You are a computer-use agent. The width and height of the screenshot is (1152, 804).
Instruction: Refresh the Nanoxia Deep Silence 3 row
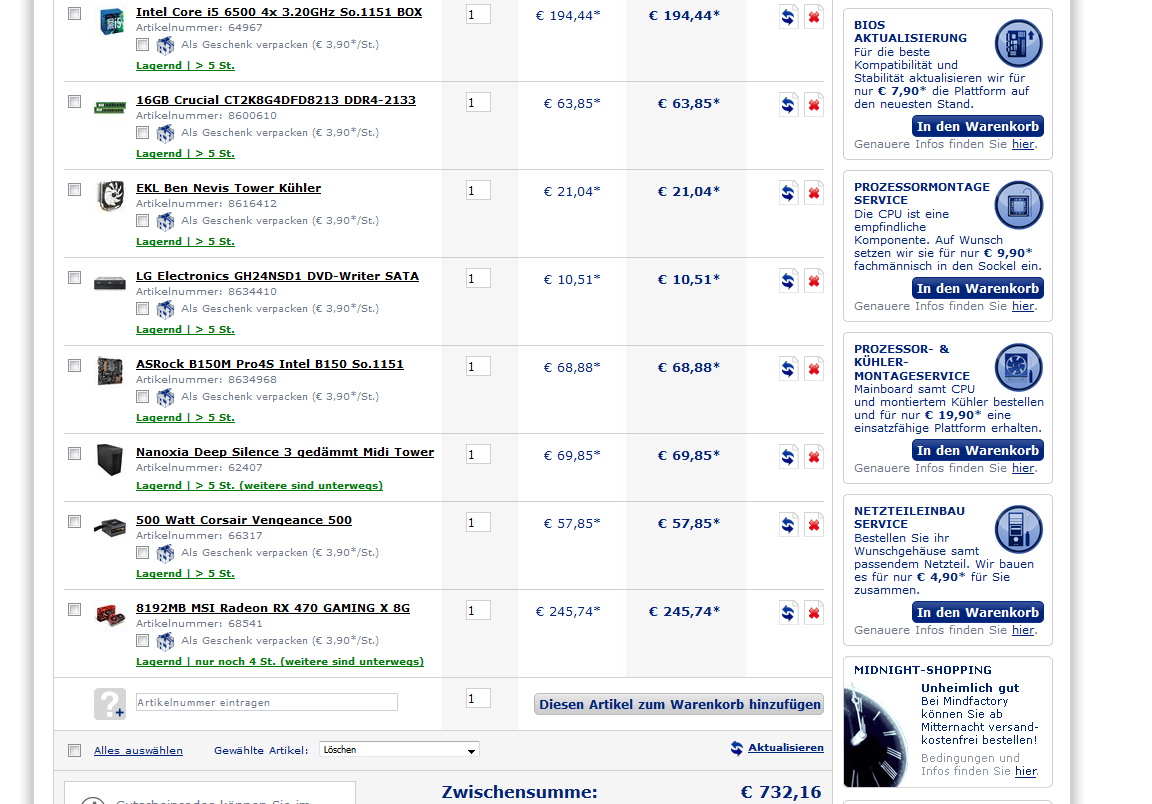[x=788, y=457]
